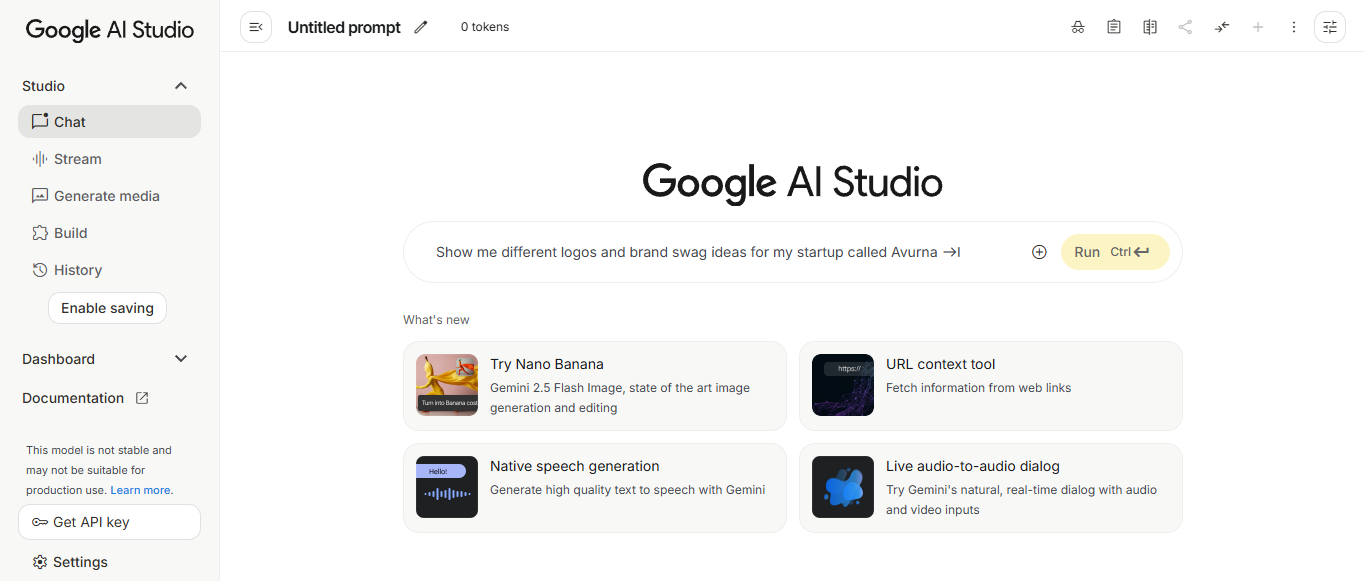Click the Native speech generation thumbnail
1365x581 pixels.
(x=447, y=487)
